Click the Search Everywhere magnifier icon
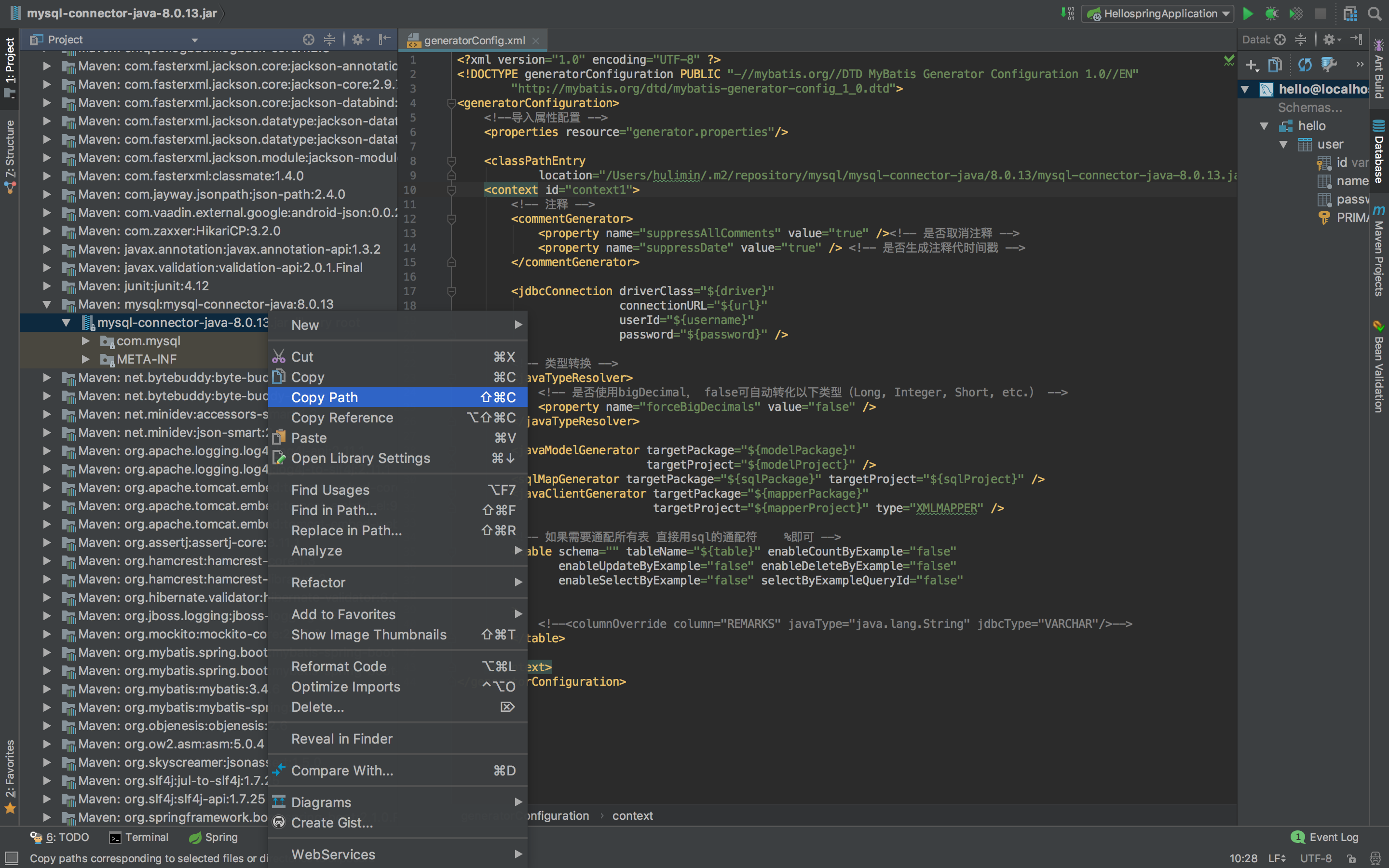The height and width of the screenshot is (868, 1389). [1375, 14]
